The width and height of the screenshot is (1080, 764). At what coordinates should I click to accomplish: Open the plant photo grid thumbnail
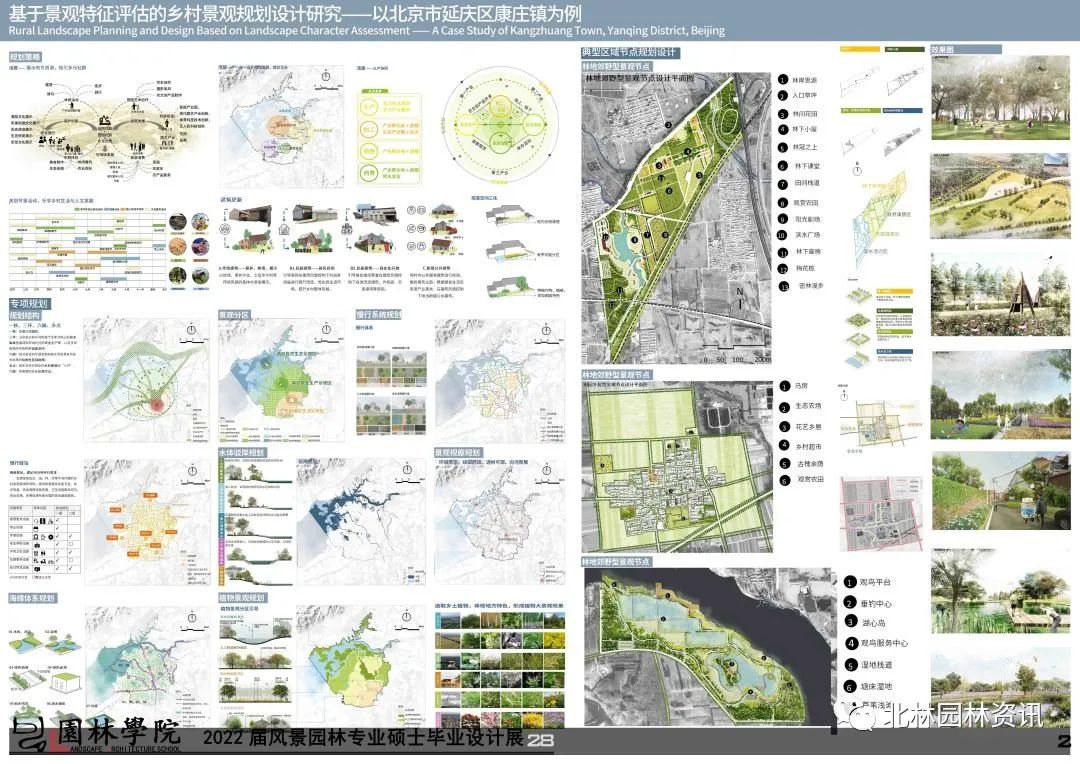(x=499, y=668)
